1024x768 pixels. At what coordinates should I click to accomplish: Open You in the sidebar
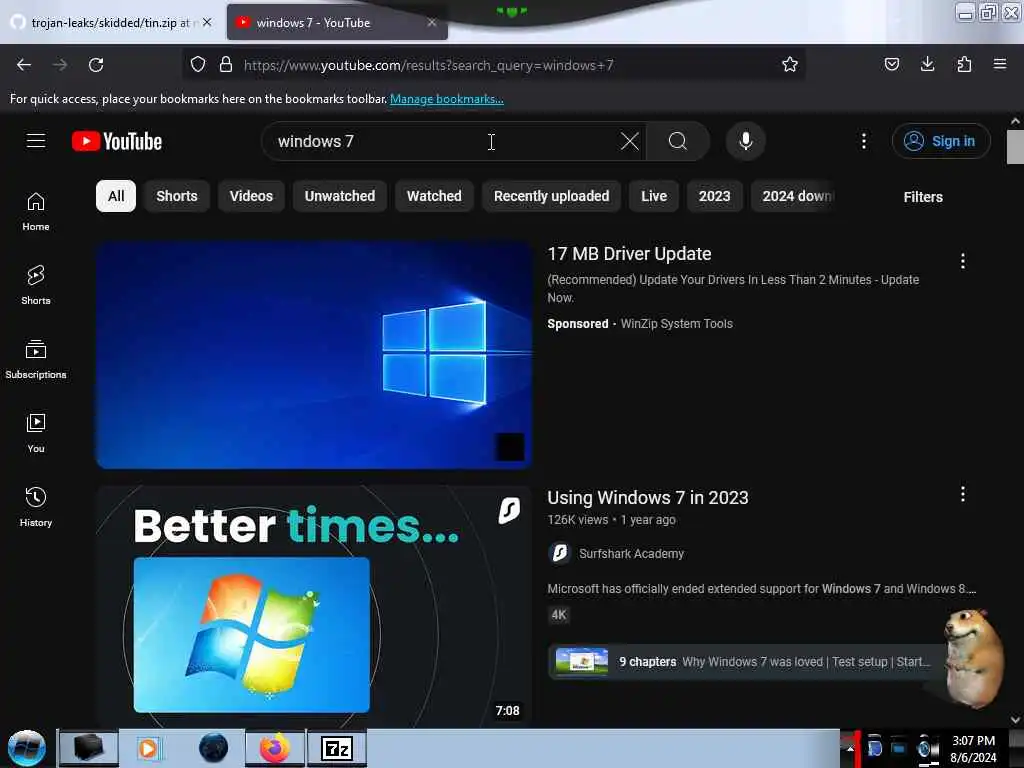(36, 434)
